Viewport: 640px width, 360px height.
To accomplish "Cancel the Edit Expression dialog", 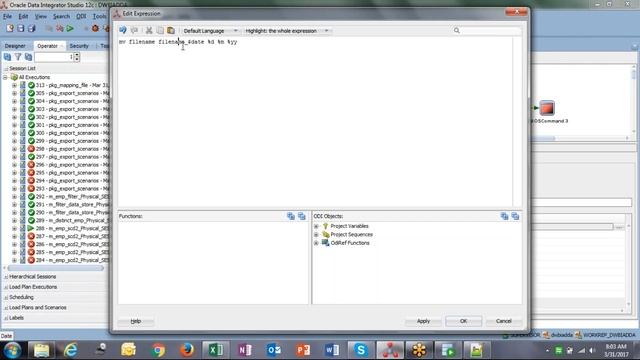I will pos(504,321).
